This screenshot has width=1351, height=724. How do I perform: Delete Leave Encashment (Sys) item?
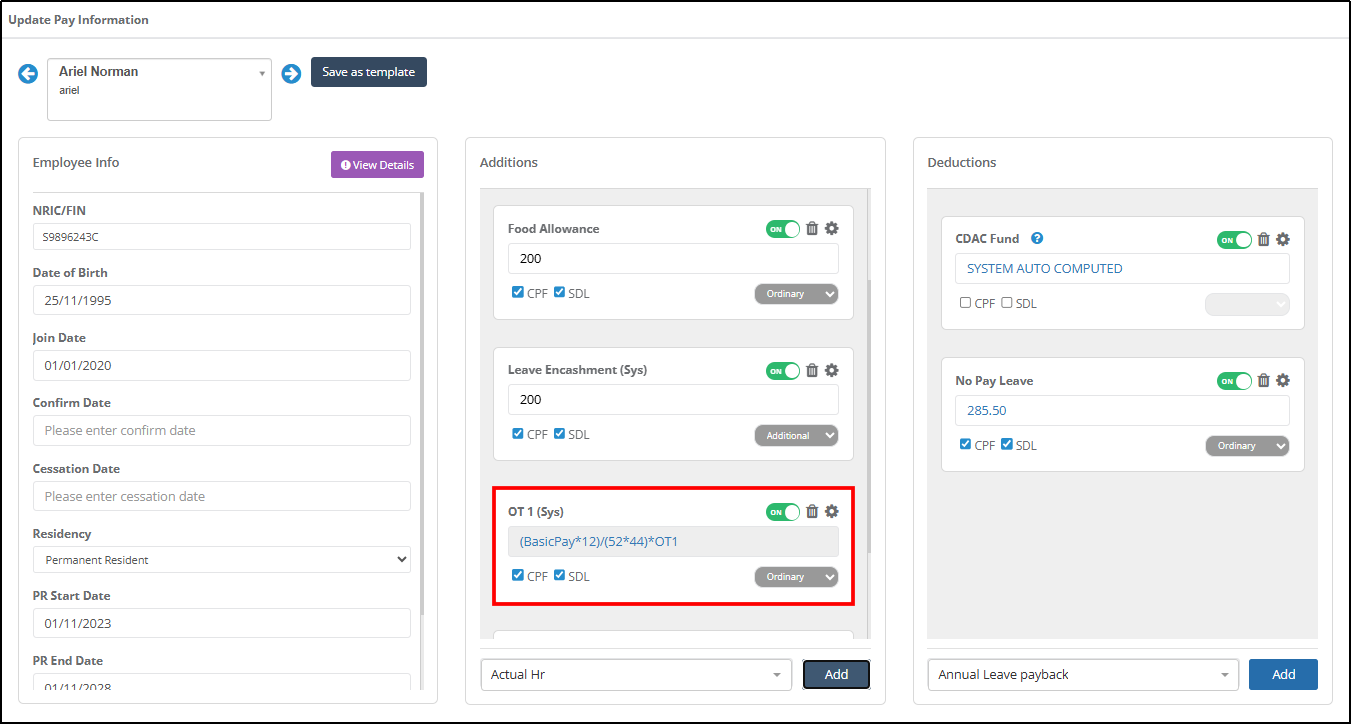coord(812,370)
